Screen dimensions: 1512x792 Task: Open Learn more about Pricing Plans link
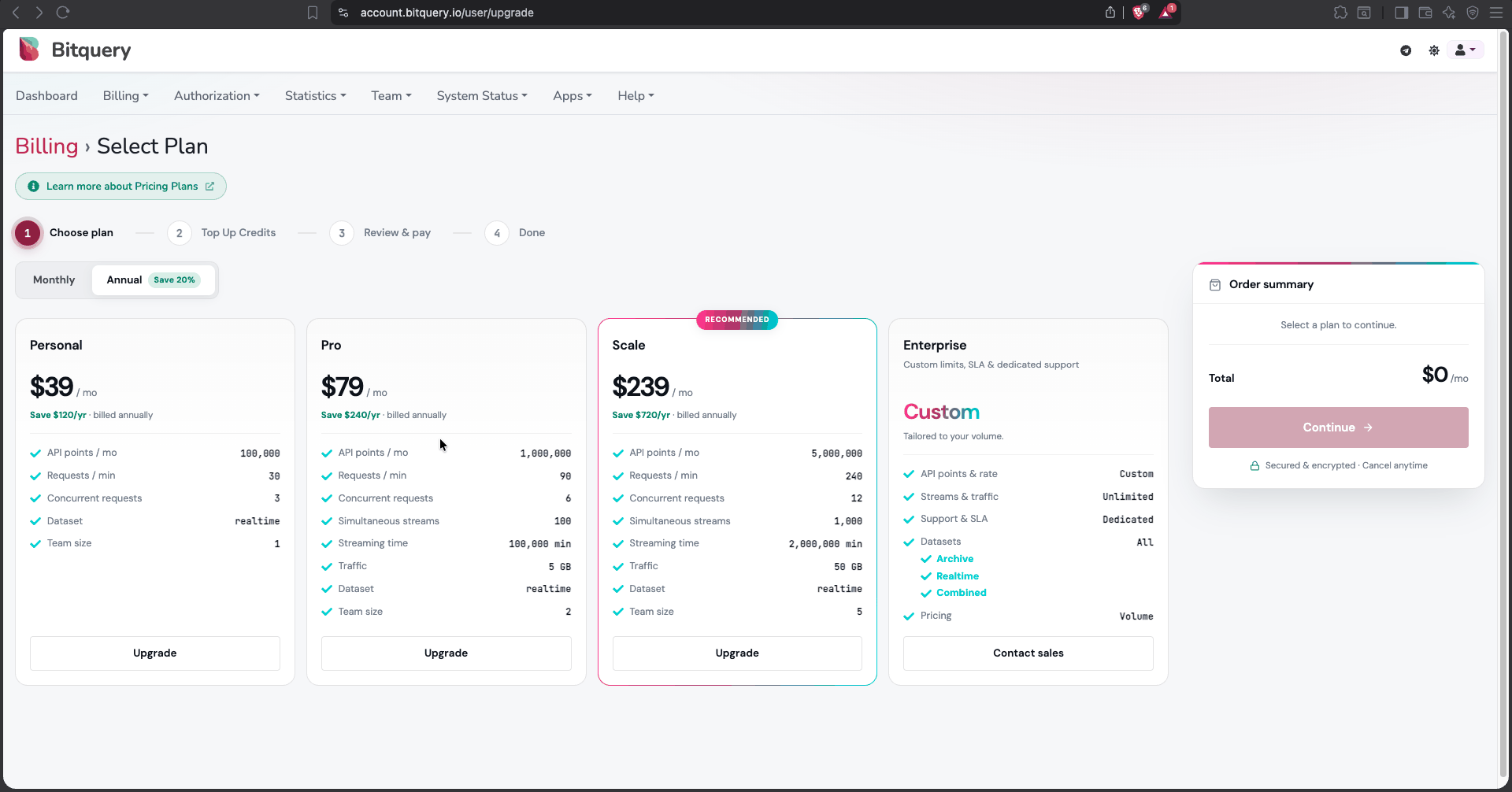121,187
